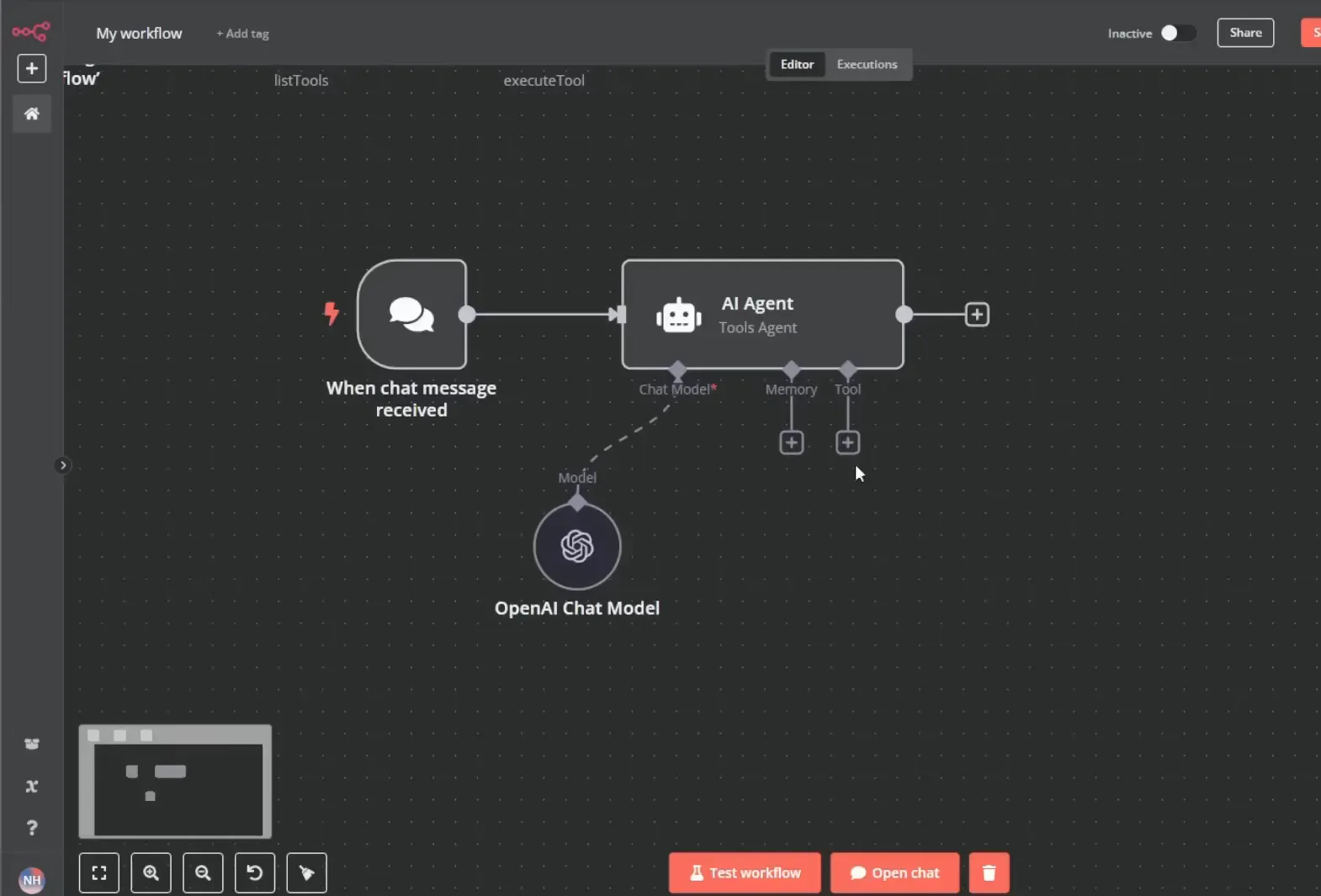Add a Tool sub-node with plus
1321x896 pixels.
point(848,443)
